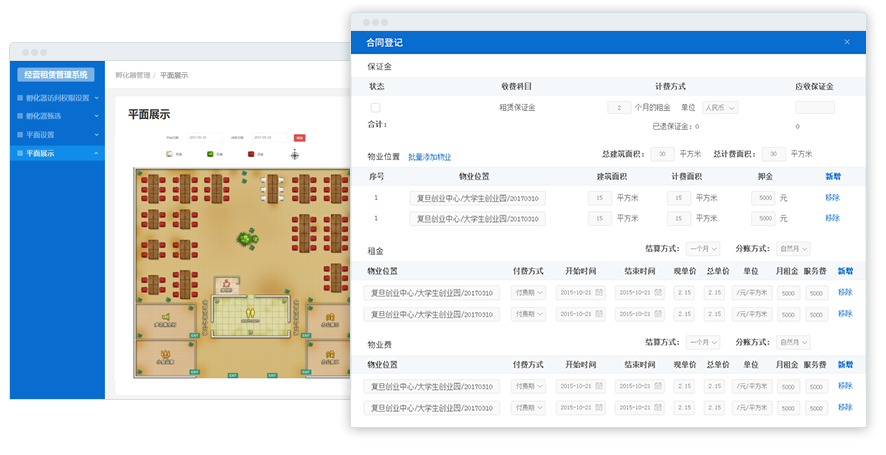
Task: Close the 合同登记 dialog with X
Action: 847,42
